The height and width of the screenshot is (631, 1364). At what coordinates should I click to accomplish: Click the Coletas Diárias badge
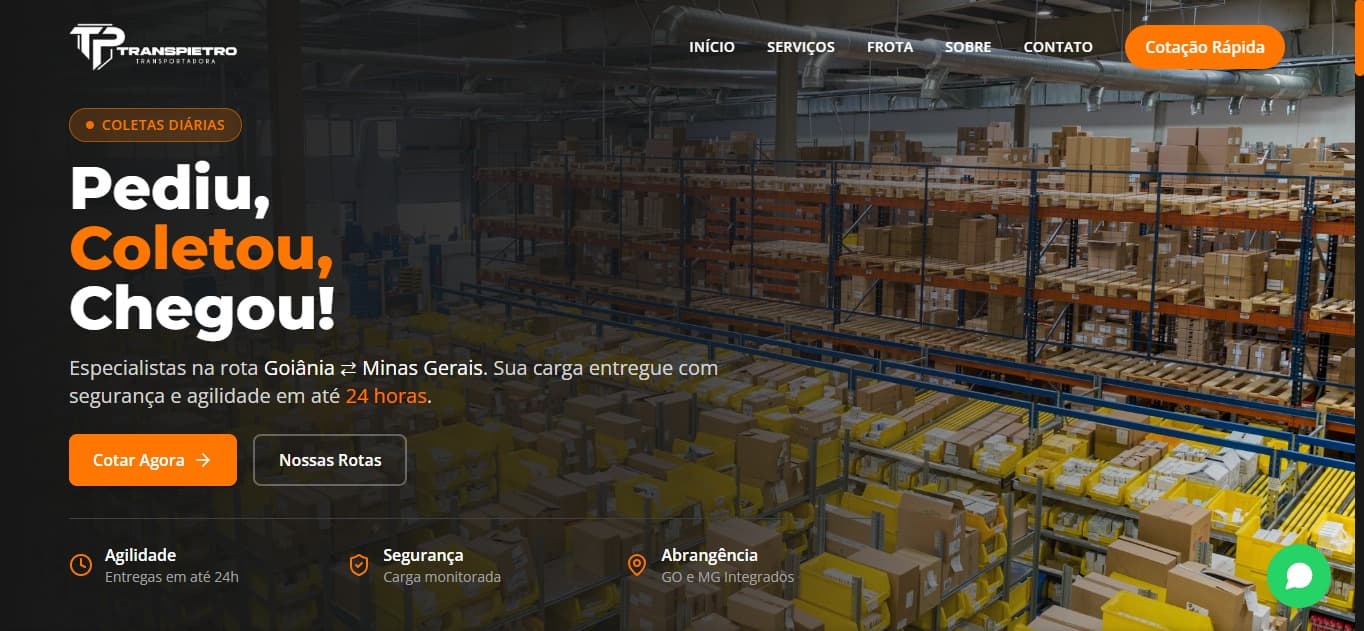tap(155, 125)
